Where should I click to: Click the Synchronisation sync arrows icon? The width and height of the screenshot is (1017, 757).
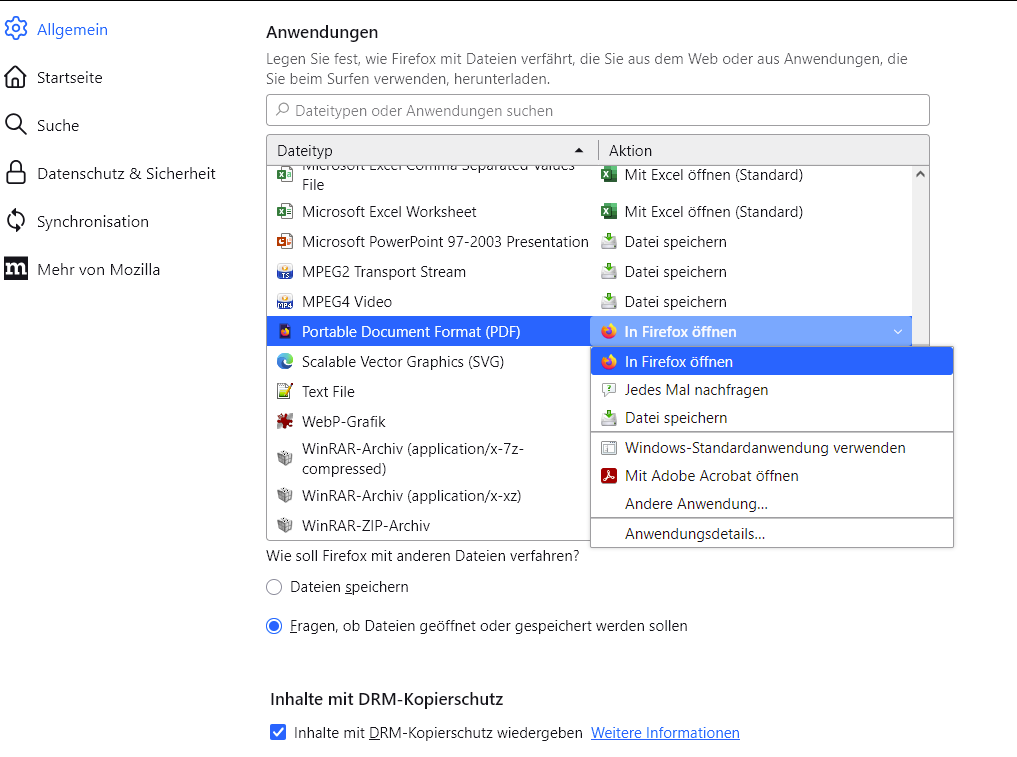tap(16, 221)
